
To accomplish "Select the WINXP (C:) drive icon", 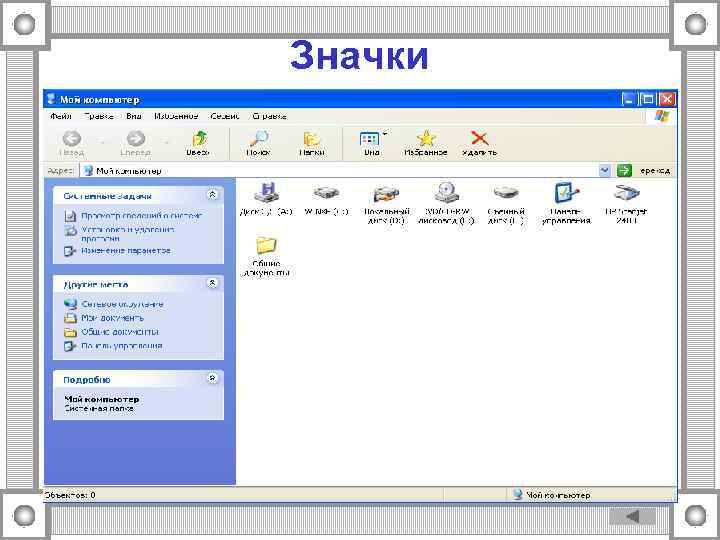I will pos(326,198).
